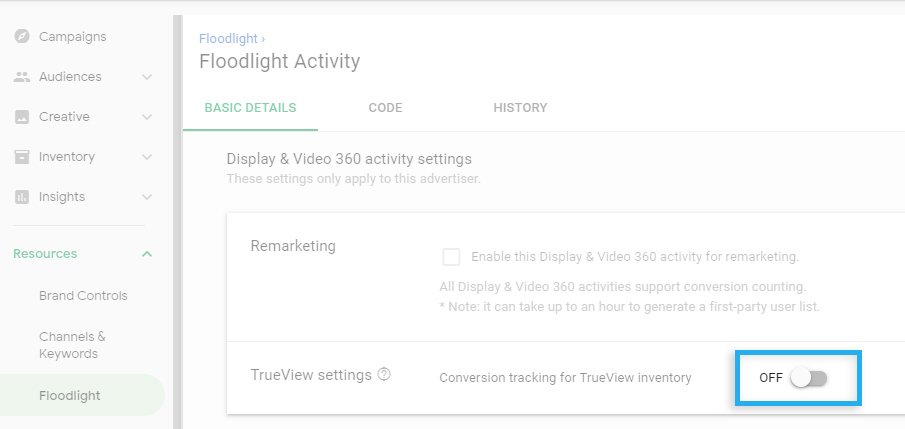
Task: Open TrueView settings help question mark
Action: click(x=384, y=375)
